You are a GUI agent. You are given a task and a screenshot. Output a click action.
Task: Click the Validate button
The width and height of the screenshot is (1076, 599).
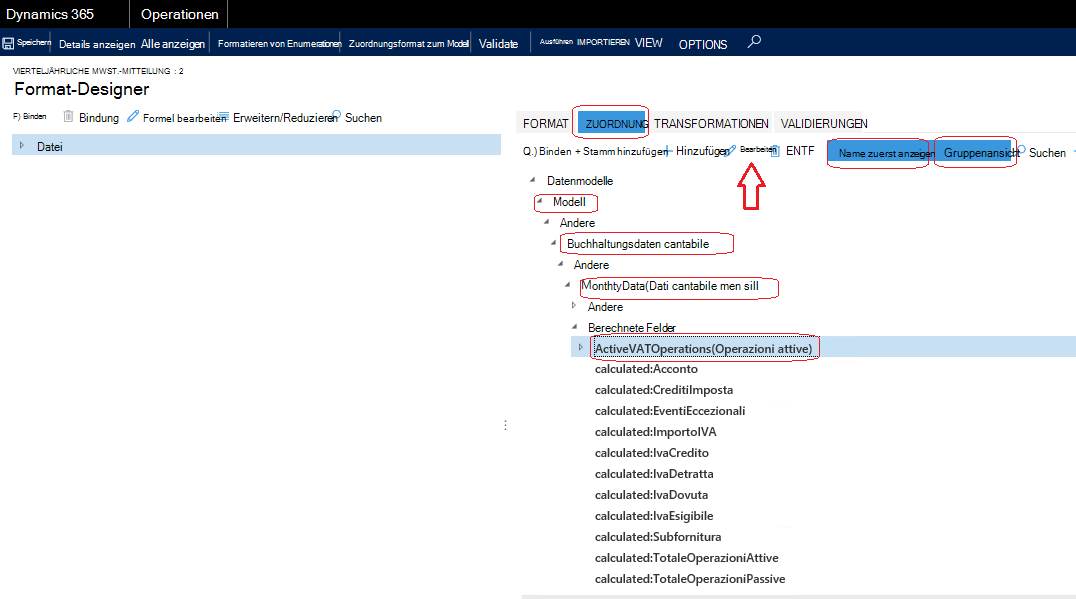(x=498, y=43)
